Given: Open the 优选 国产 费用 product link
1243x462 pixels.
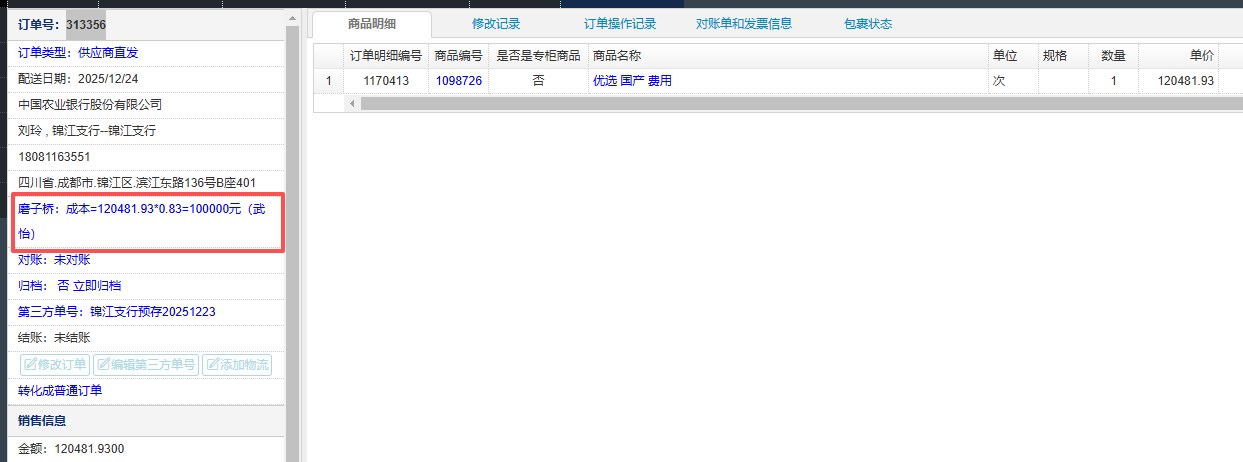Looking at the screenshot, I should tap(632, 81).
